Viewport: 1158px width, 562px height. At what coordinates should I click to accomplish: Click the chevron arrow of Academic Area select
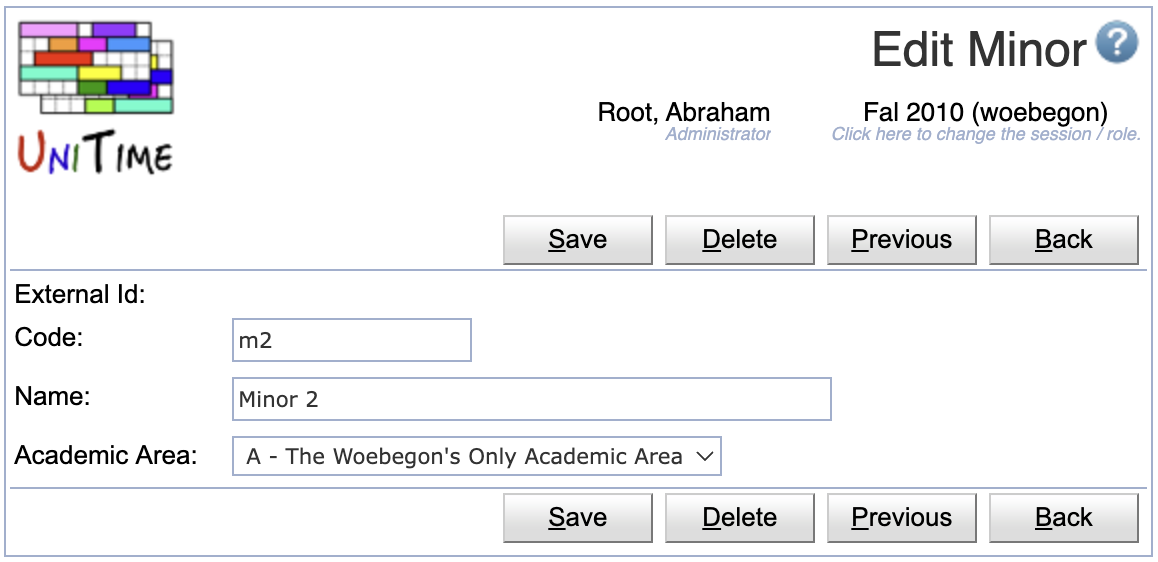(705, 456)
